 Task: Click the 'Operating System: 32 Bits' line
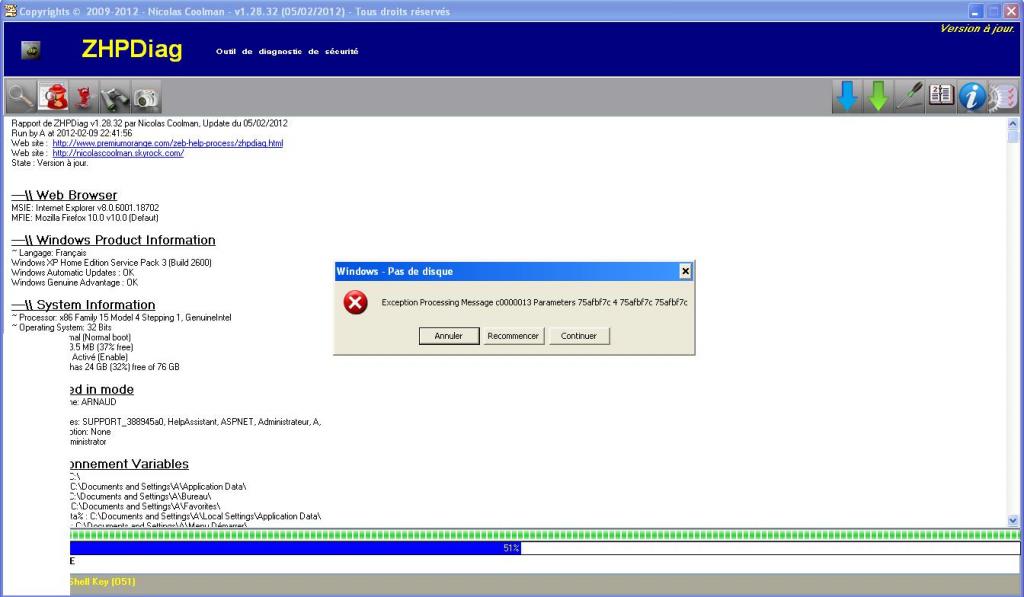click(x=61, y=327)
